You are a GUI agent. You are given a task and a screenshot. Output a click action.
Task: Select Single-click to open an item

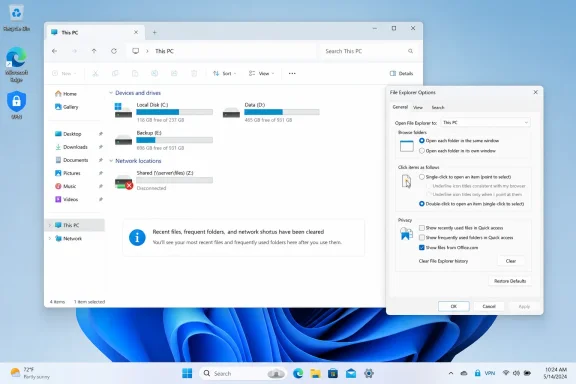point(422,177)
